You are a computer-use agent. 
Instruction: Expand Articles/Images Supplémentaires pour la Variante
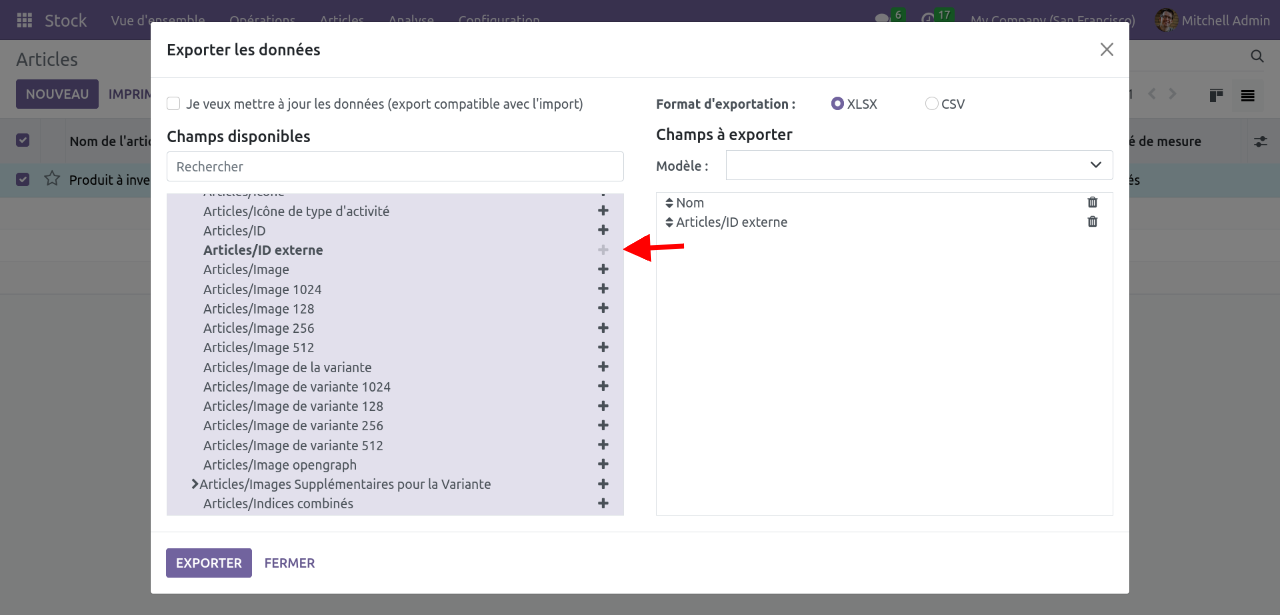click(x=194, y=484)
